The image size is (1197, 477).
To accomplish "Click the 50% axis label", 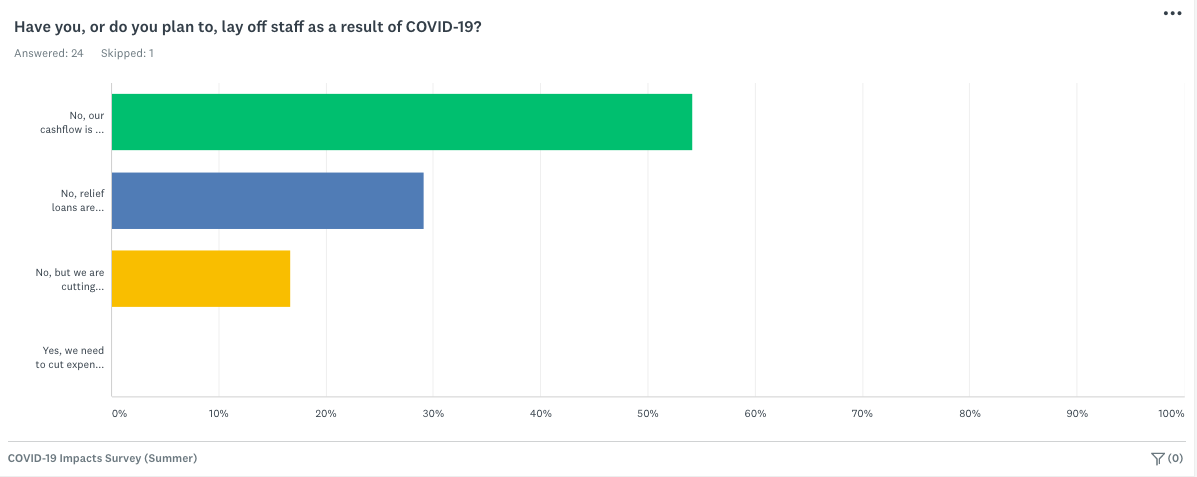I will 647,414.
